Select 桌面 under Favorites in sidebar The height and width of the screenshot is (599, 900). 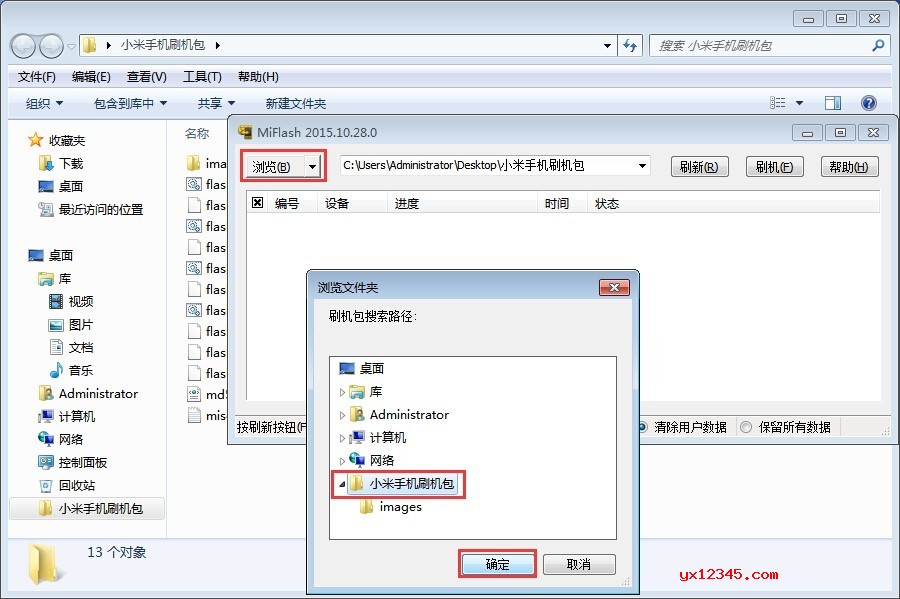(61, 186)
